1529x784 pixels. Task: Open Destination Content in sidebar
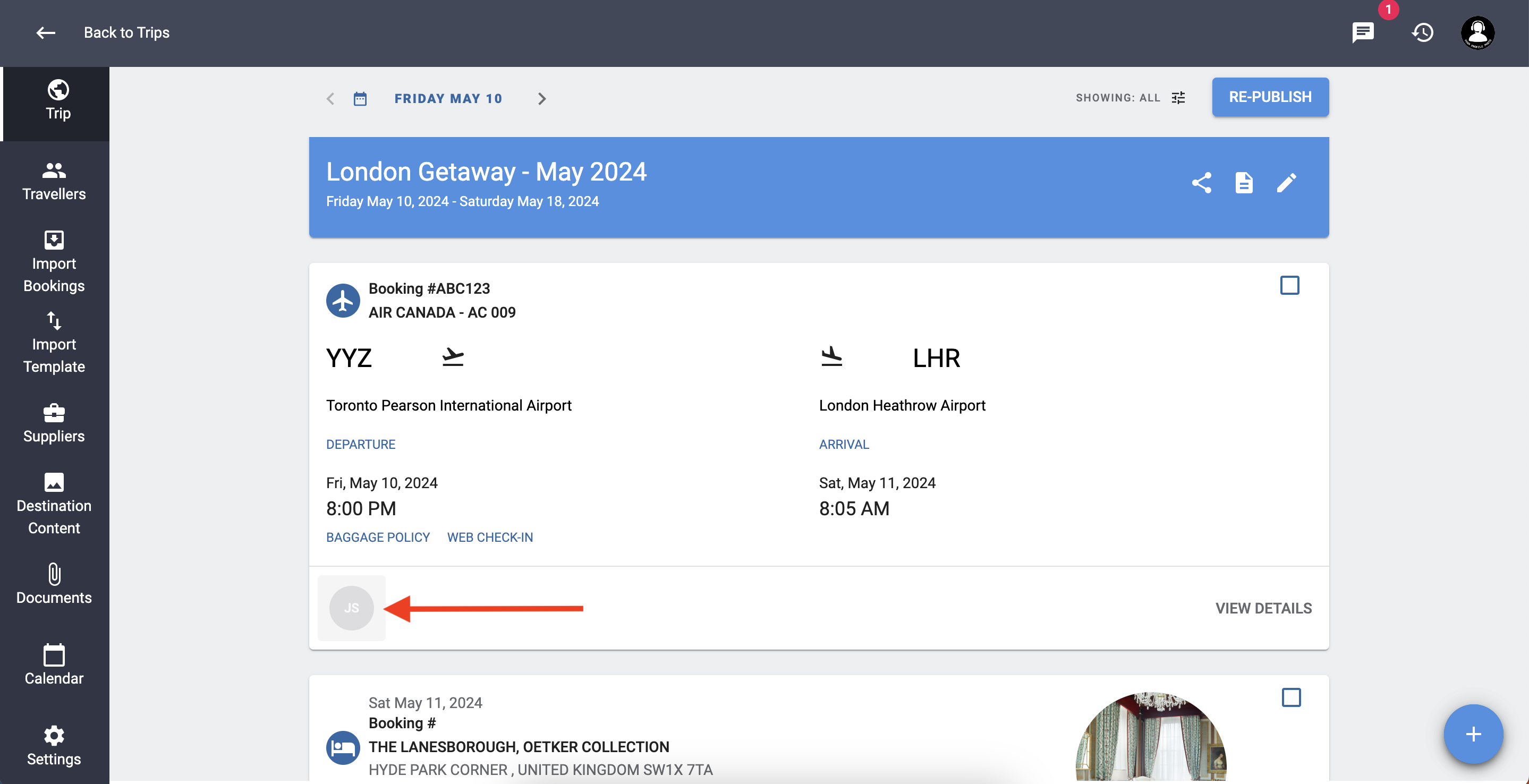(x=54, y=505)
